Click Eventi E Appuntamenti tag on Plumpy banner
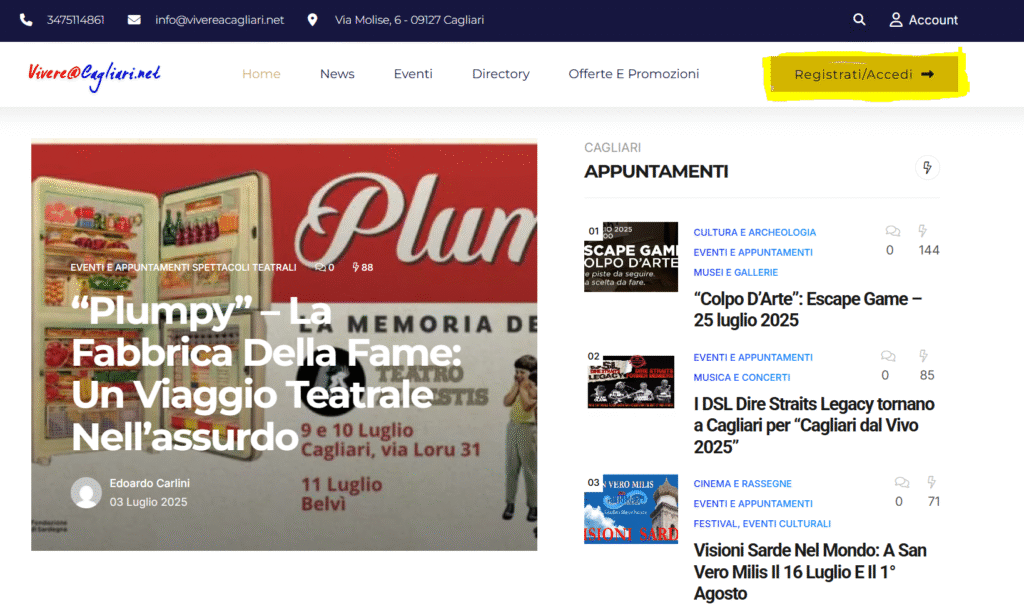Image resolution: width=1024 pixels, height=614 pixels. click(x=130, y=267)
